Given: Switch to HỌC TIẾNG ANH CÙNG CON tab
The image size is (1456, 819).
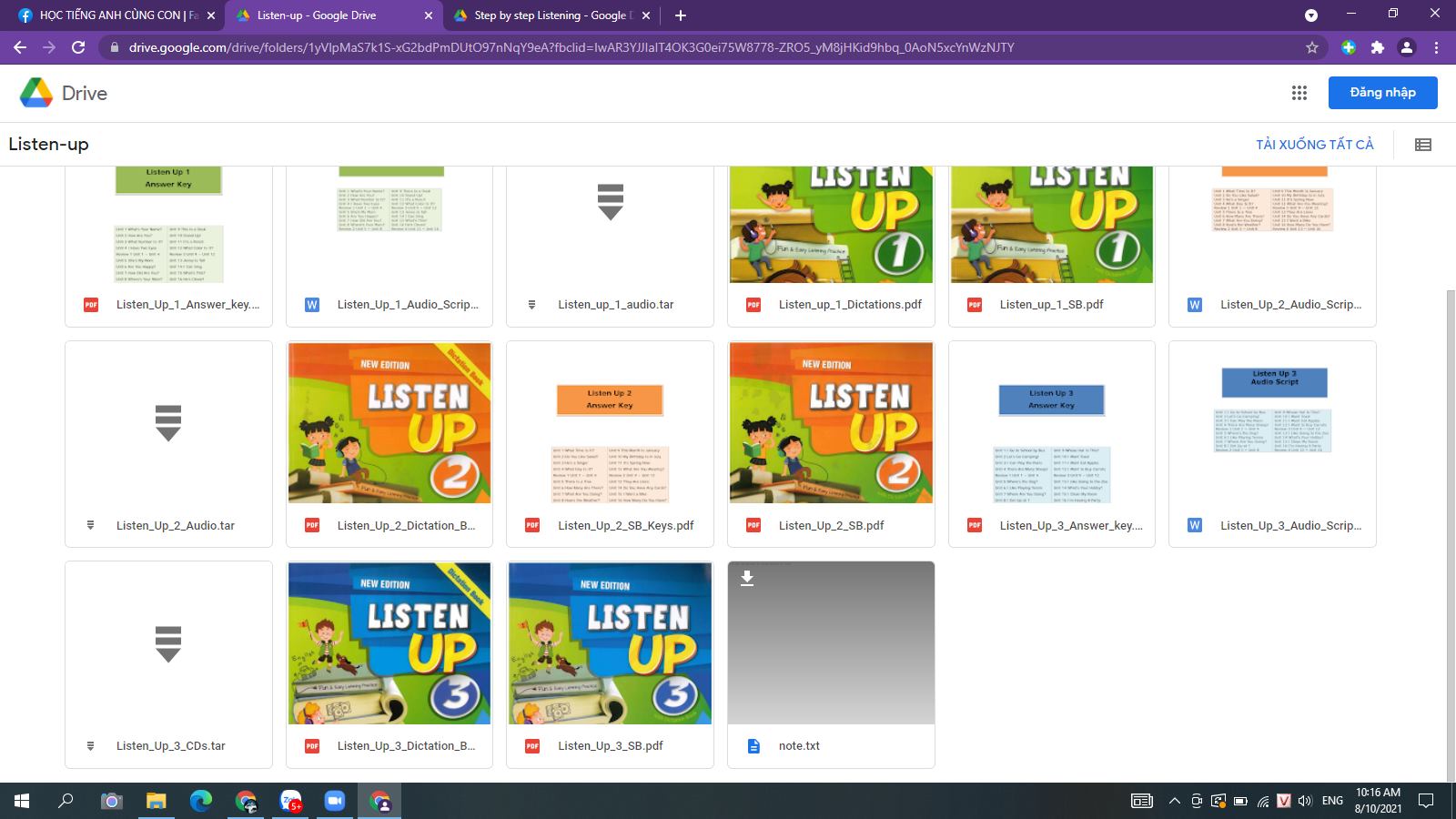Looking at the screenshot, I should pyautogui.click(x=109, y=15).
